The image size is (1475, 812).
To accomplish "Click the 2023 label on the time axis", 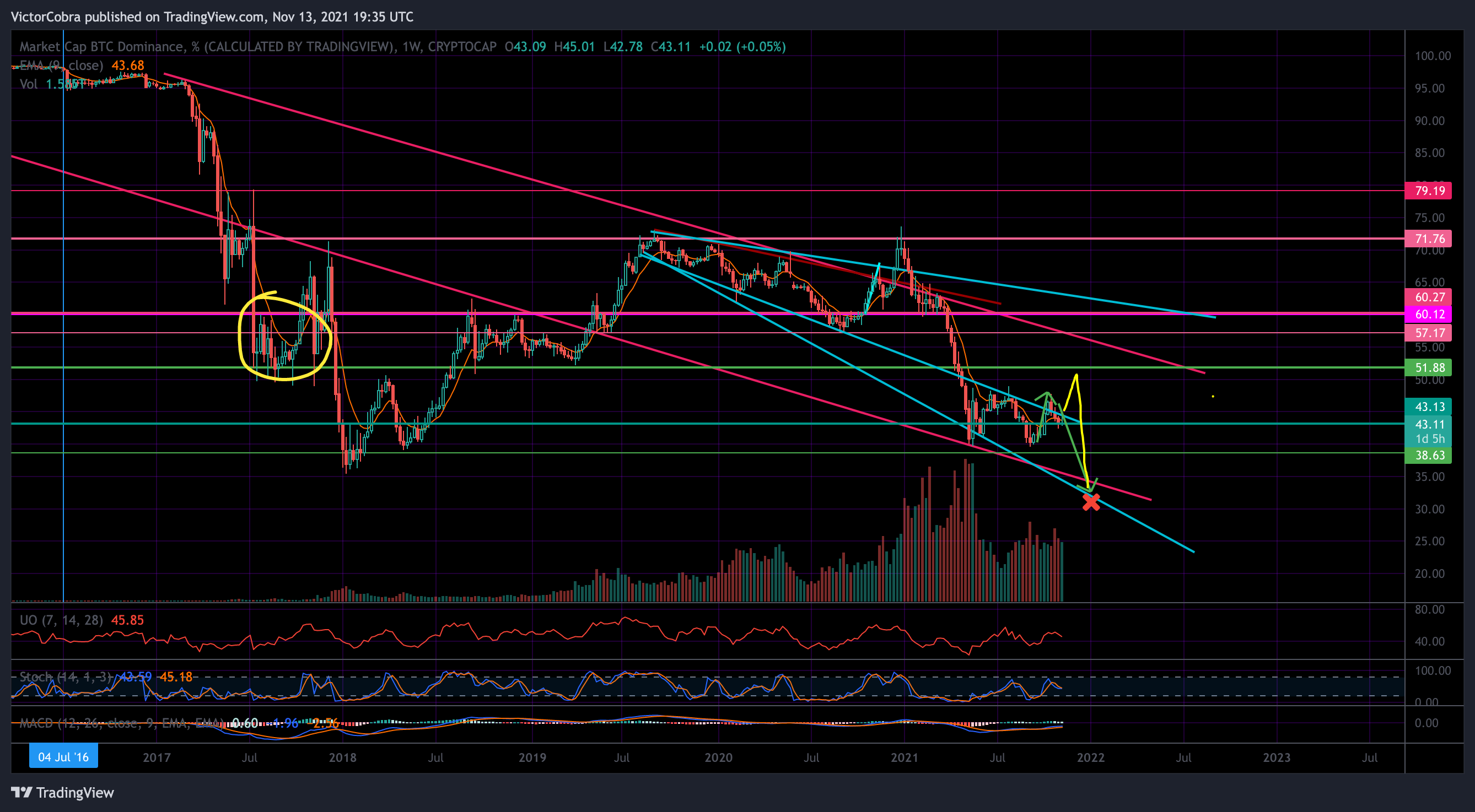I will (x=1277, y=757).
